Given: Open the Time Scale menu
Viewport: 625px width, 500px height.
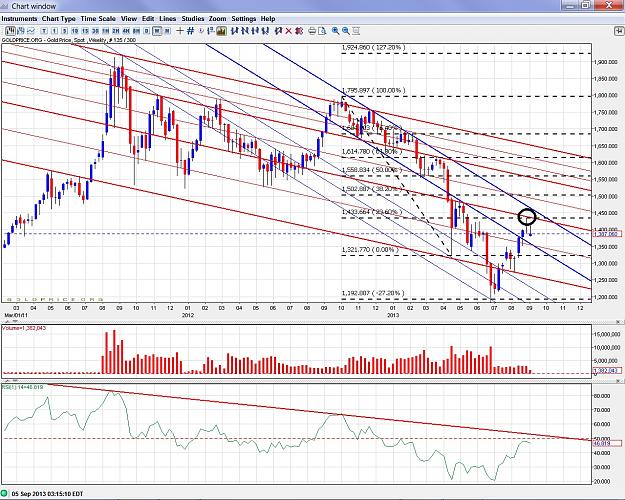Looking at the screenshot, I should coord(98,19).
